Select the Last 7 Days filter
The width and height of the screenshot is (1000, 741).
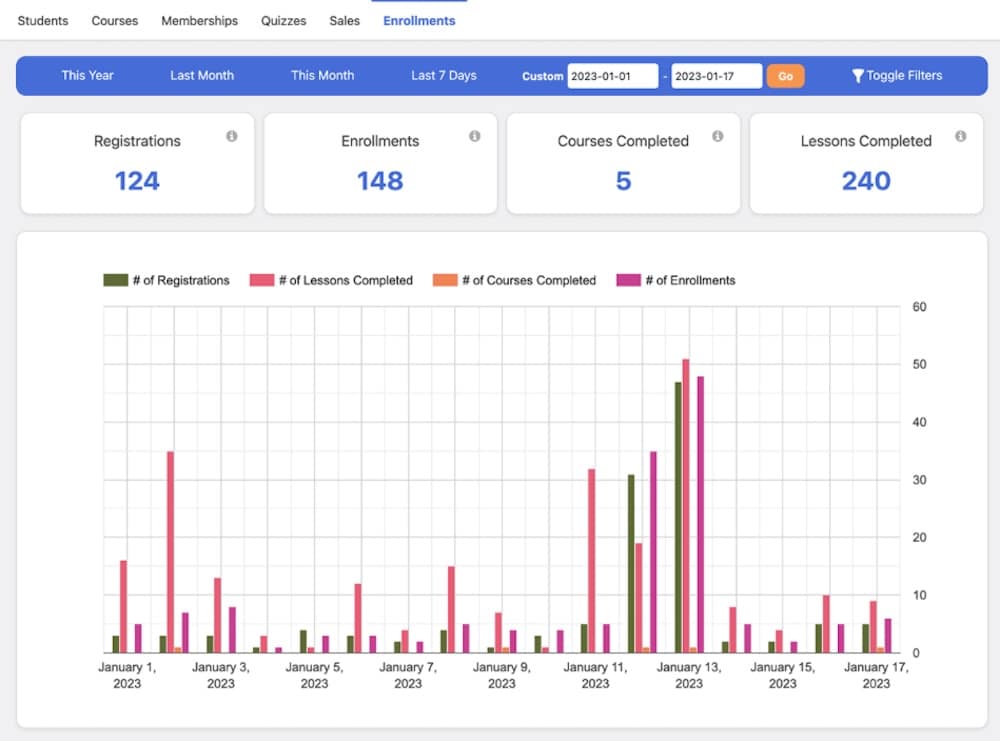[x=443, y=75]
